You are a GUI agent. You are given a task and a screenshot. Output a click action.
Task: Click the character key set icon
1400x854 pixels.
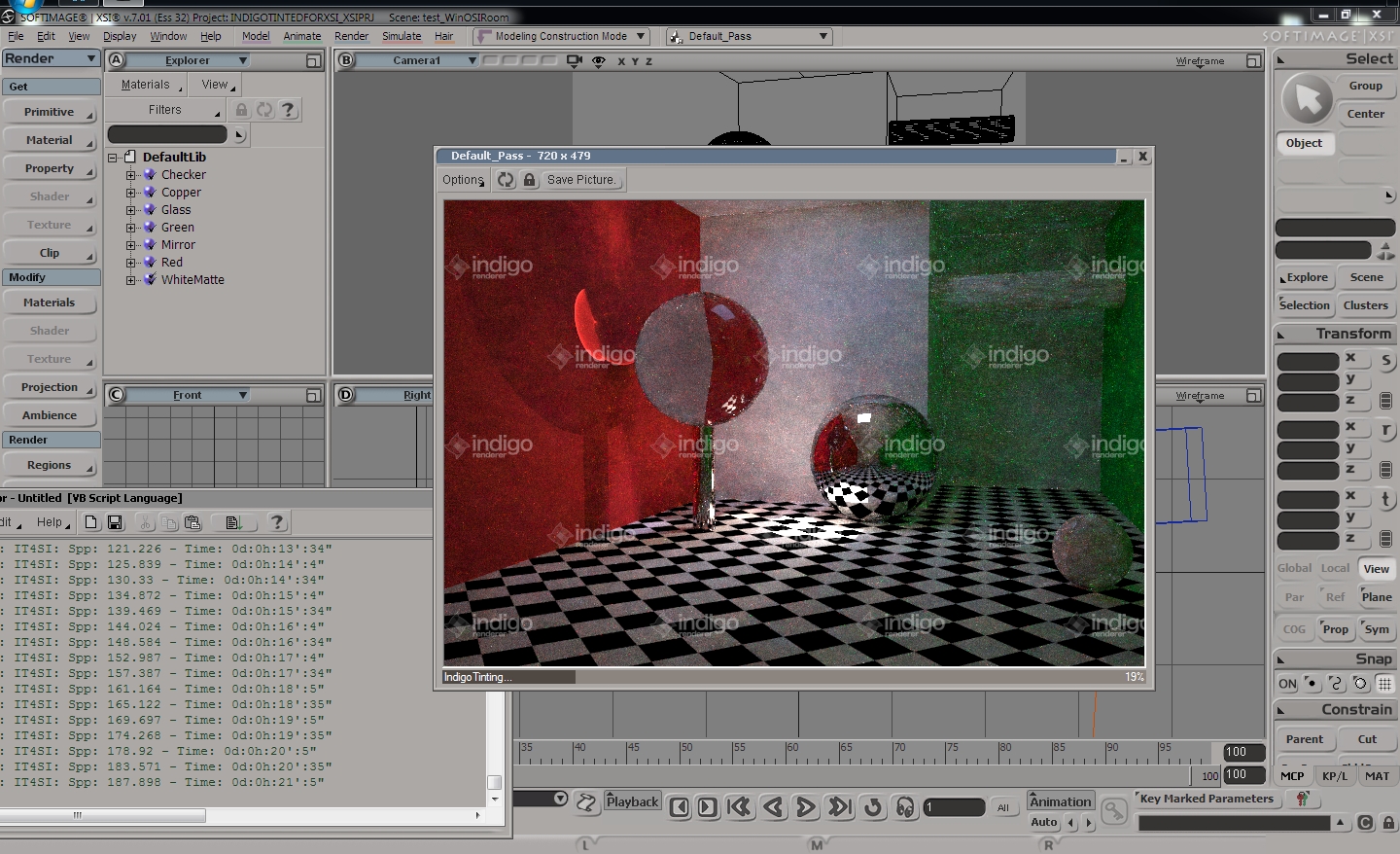[1303, 799]
